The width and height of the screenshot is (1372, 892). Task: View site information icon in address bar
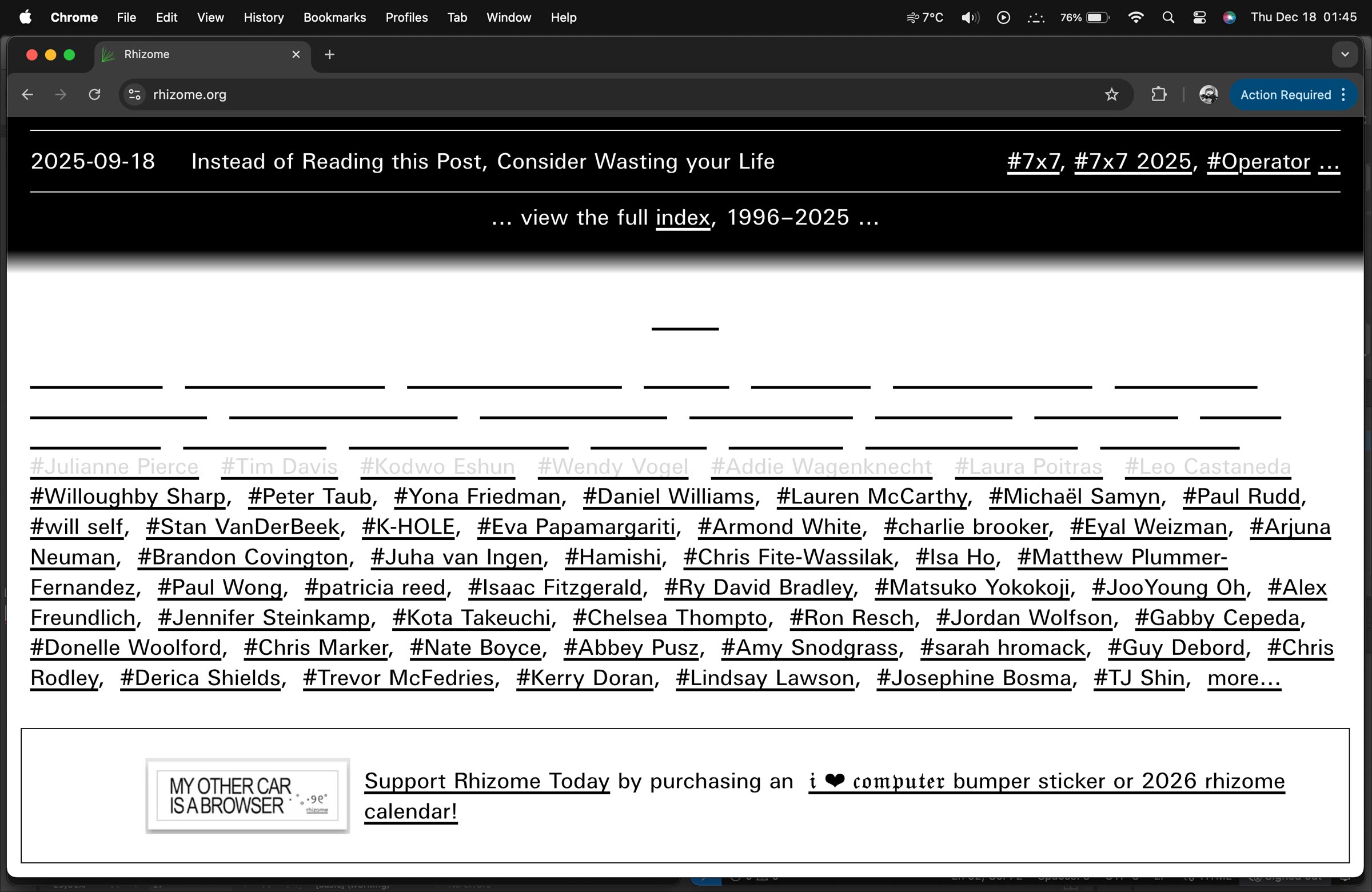pos(134,94)
